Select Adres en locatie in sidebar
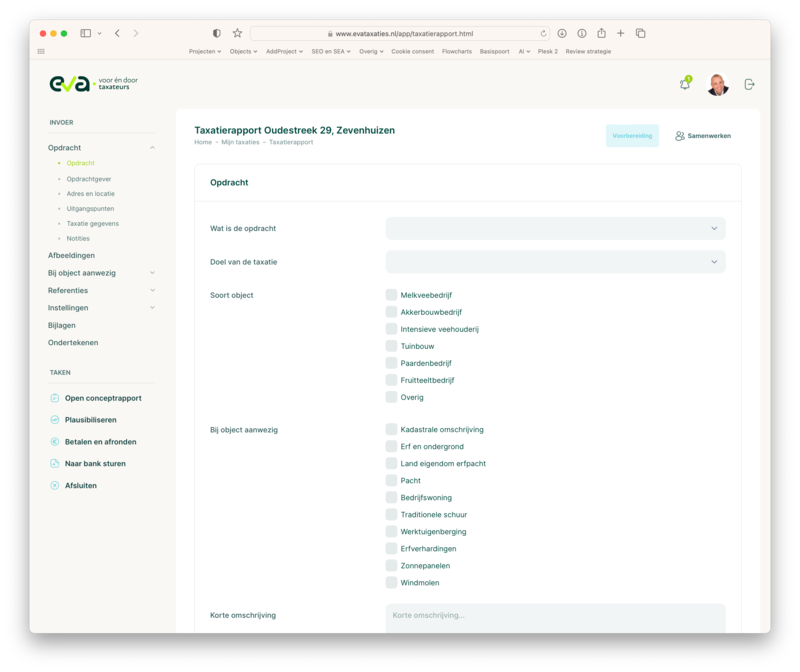Screen dimensions: 800x672 coord(90,194)
